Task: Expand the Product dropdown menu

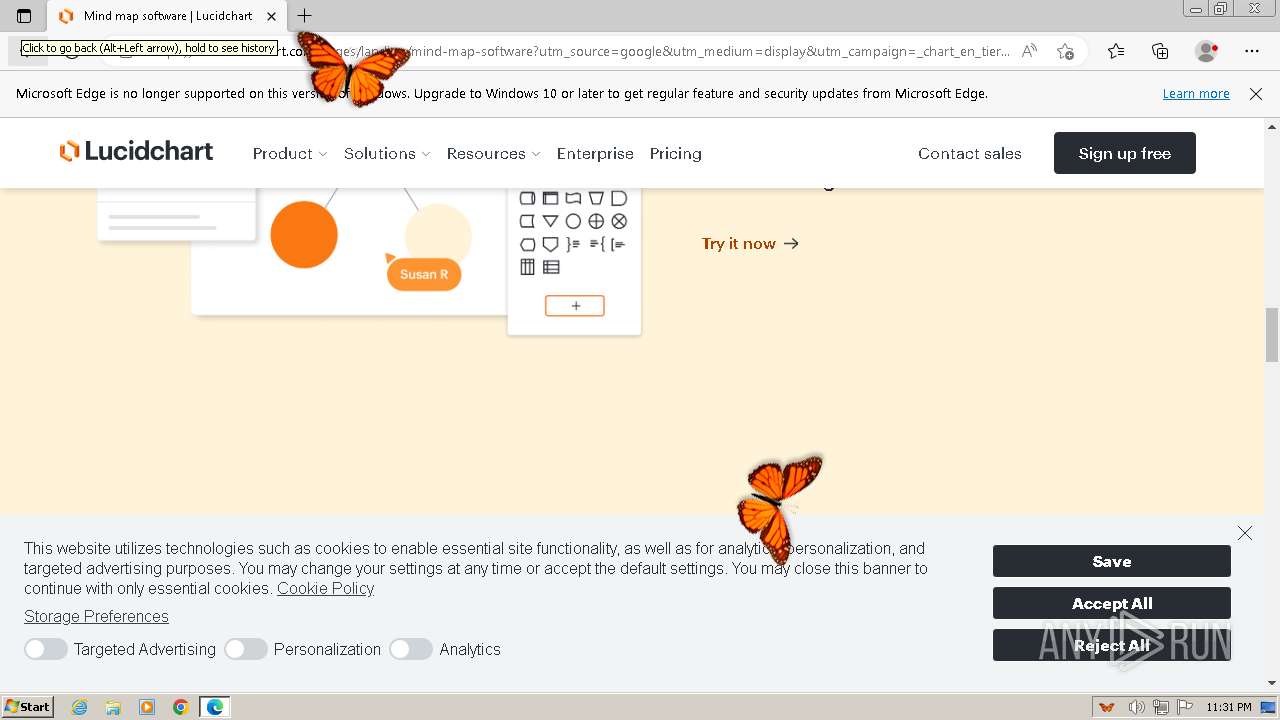Action: tap(290, 153)
